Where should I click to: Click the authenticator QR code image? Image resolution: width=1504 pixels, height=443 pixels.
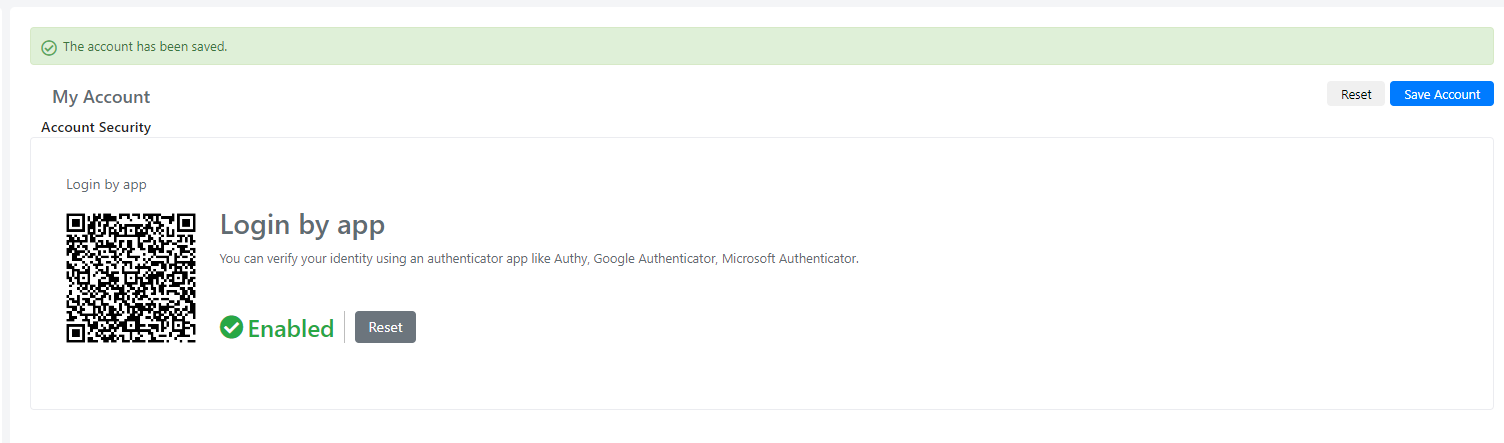click(x=130, y=277)
